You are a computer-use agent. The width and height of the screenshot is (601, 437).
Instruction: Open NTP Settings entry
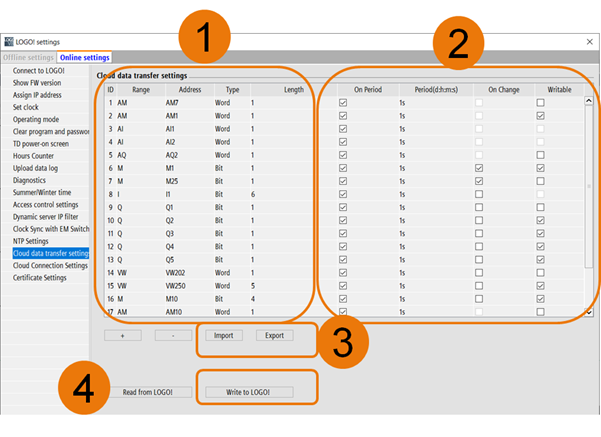[x=31, y=241]
